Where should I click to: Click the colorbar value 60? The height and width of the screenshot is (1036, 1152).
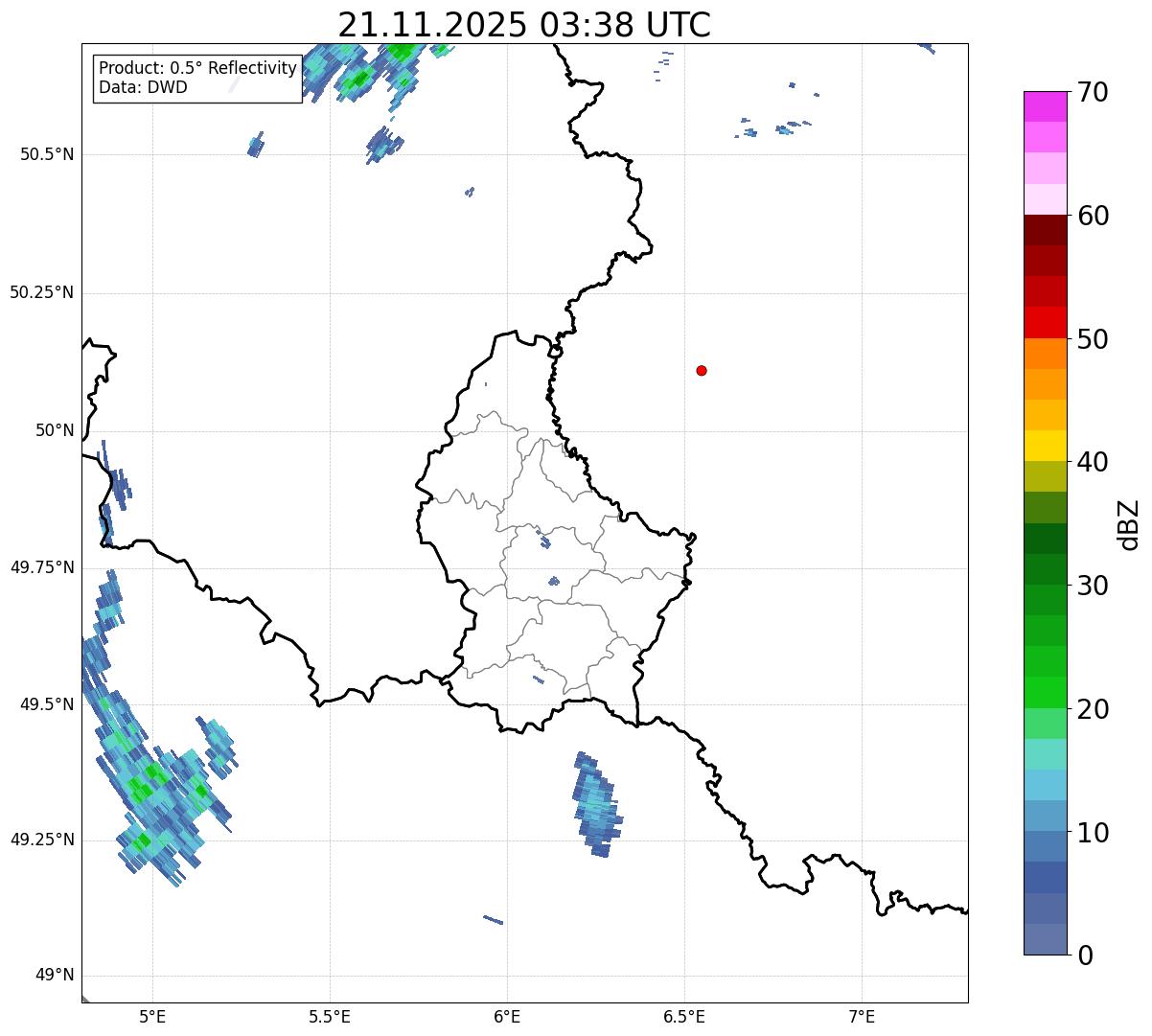(x=1092, y=216)
